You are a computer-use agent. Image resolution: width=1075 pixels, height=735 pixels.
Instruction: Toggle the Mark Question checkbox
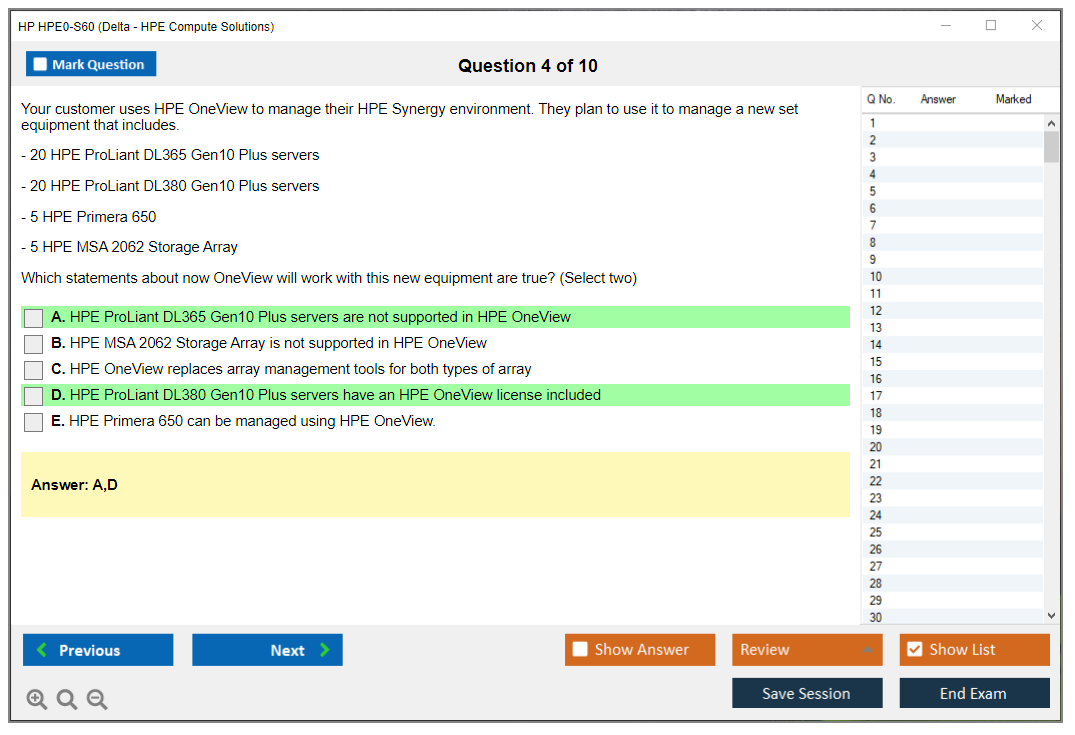(41, 65)
